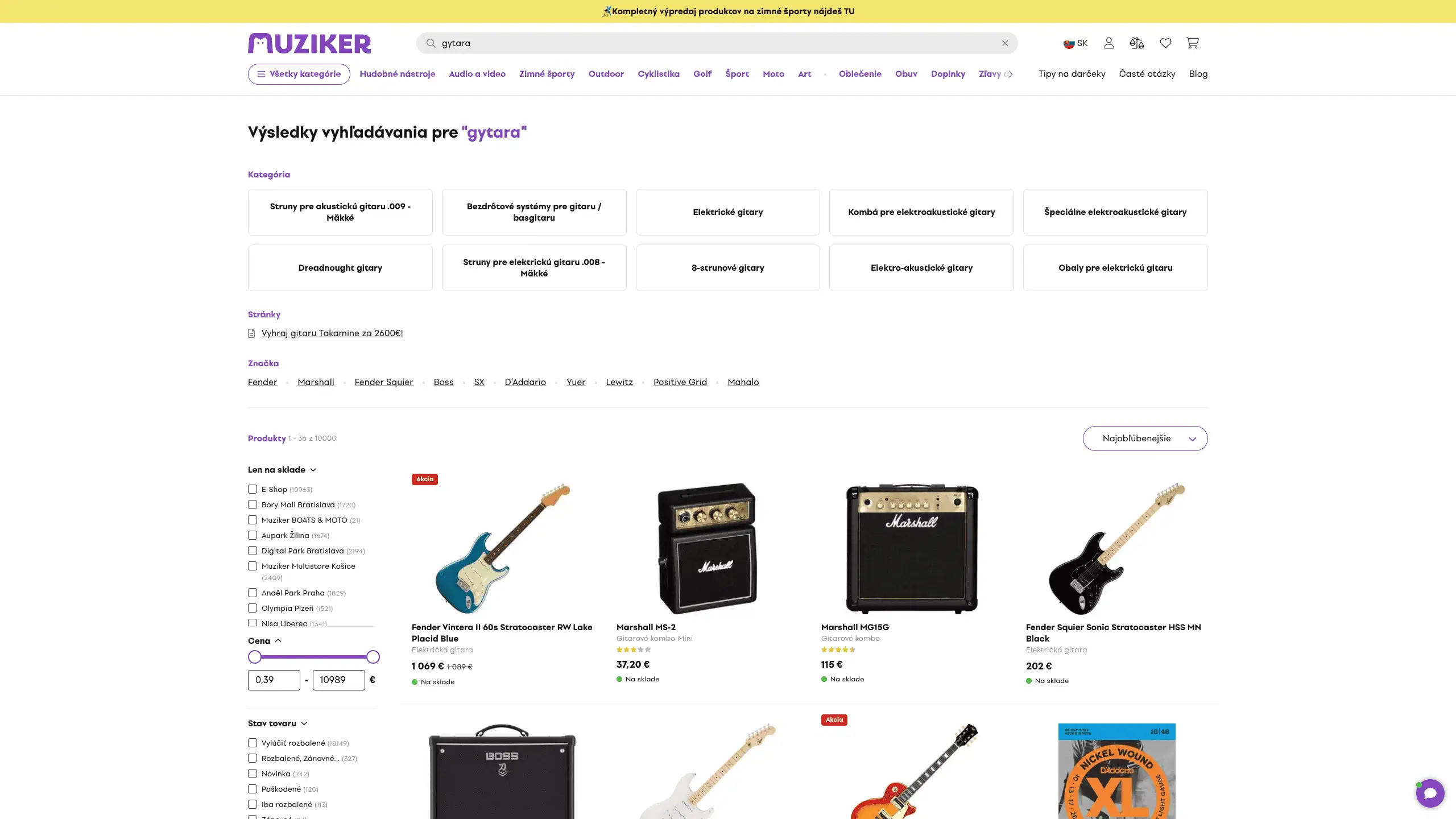Open the shopping cart icon
1456x819 pixels.
pos(1192,43)
